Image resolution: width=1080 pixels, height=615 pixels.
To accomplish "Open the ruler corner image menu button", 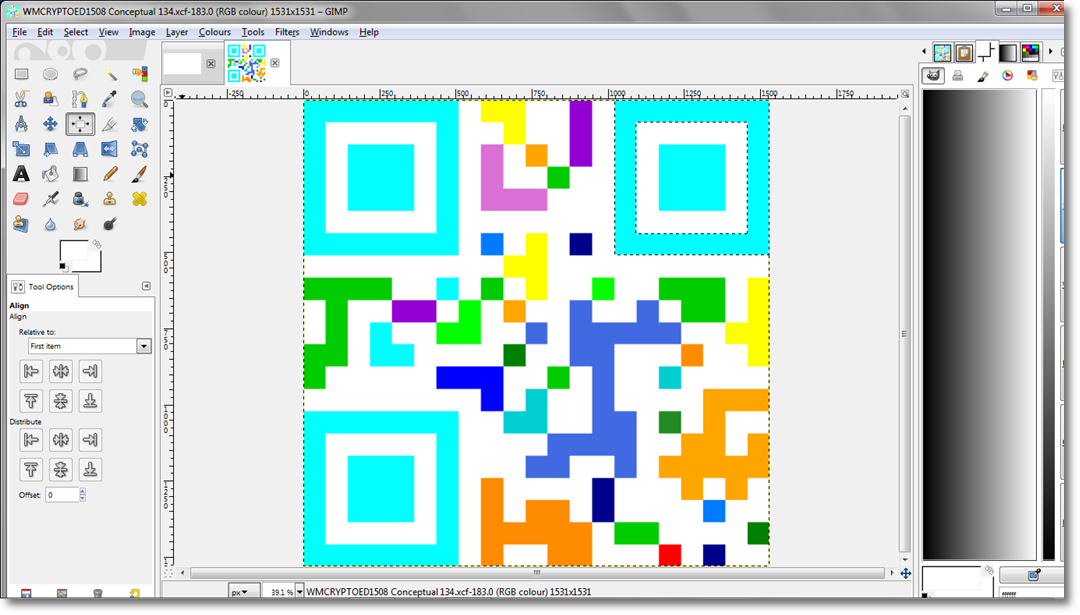I will [x=168, y=92].
